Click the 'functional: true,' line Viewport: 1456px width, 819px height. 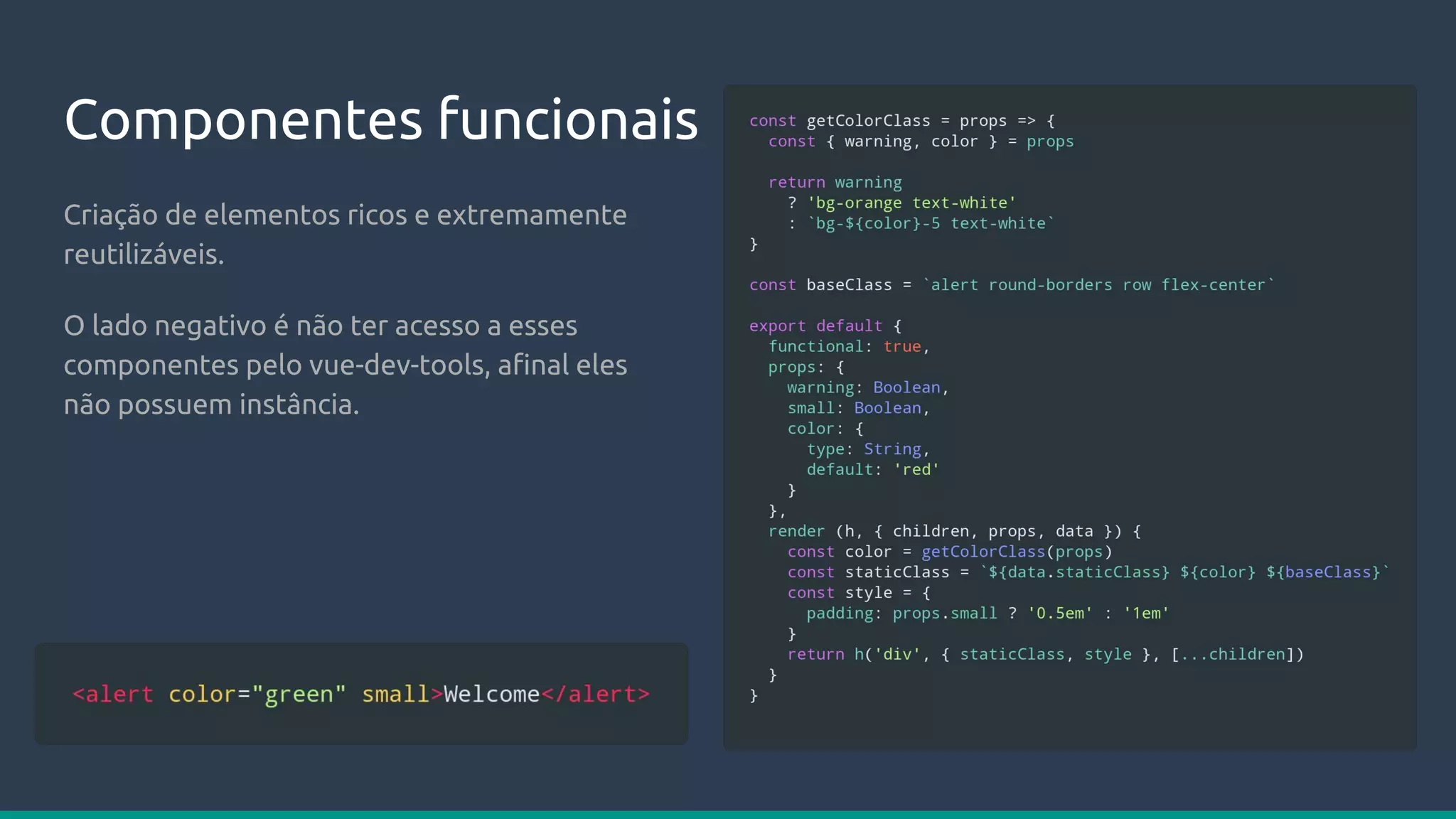pos(849,346)
